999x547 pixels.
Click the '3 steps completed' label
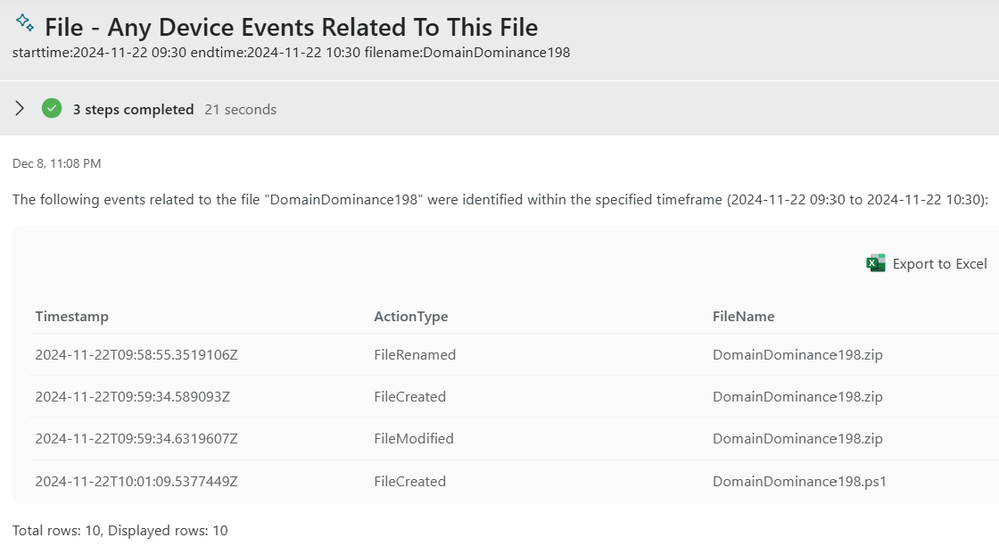click(133, 110)
